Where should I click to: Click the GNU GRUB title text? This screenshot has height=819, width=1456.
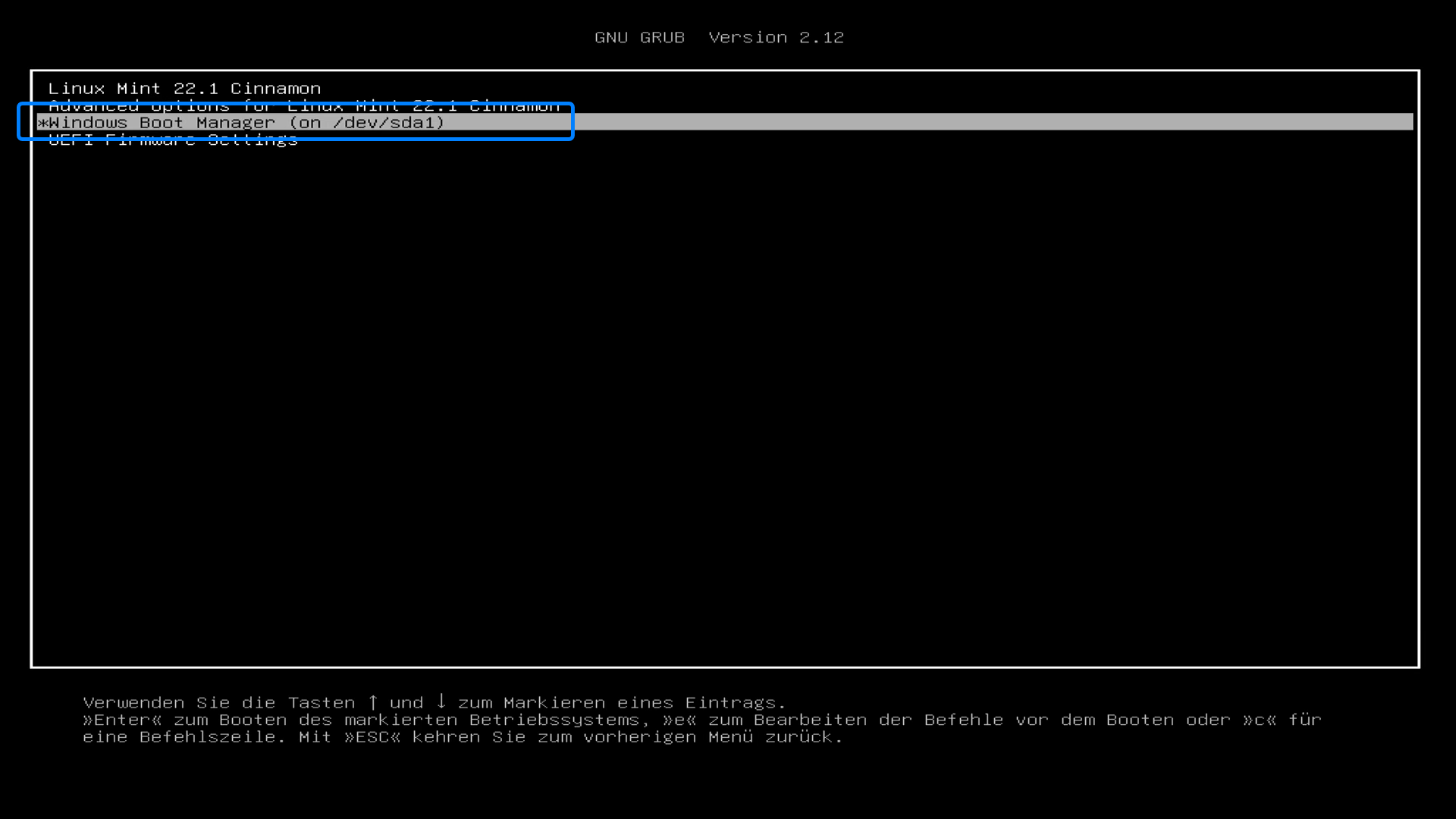[x=639, y=38]
